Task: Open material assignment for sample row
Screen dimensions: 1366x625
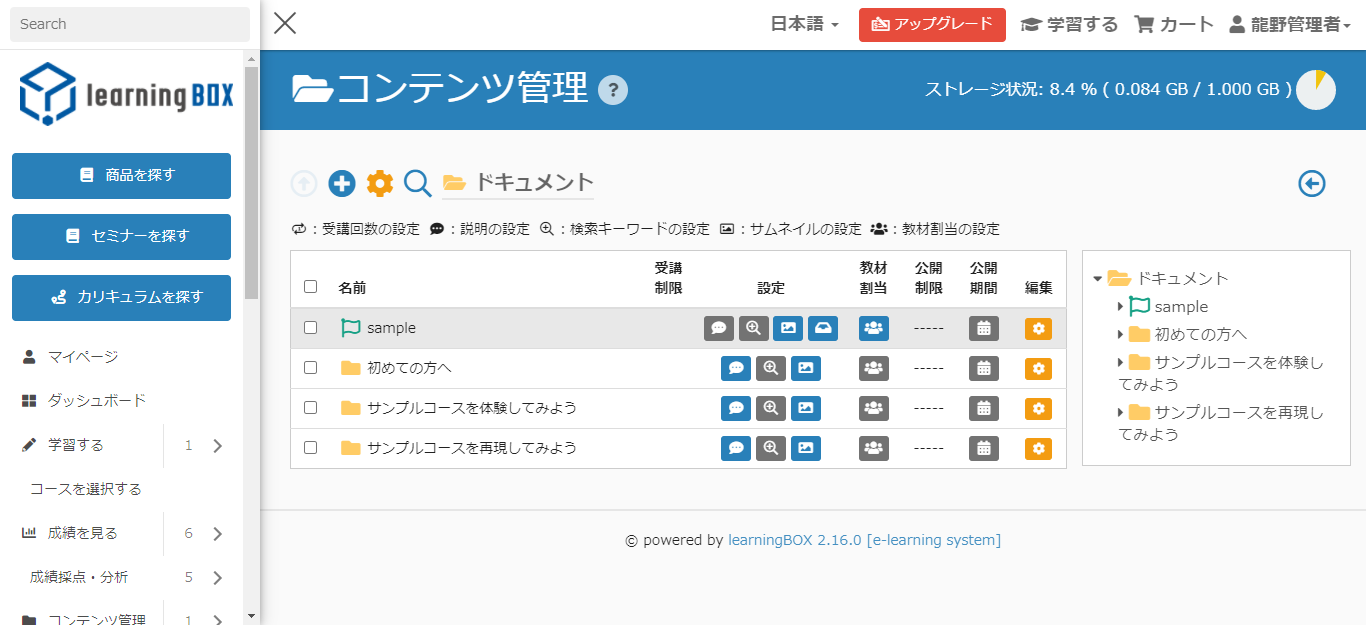Action: coord(873,328)
